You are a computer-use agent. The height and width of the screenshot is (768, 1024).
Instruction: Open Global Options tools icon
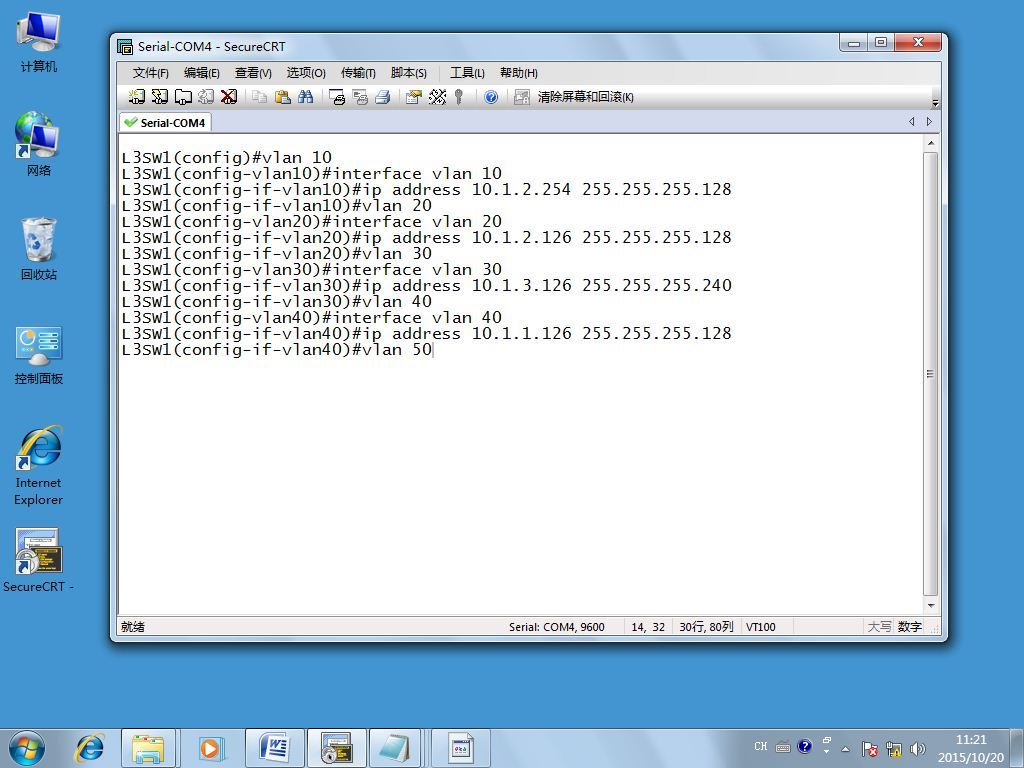point(437,97)
